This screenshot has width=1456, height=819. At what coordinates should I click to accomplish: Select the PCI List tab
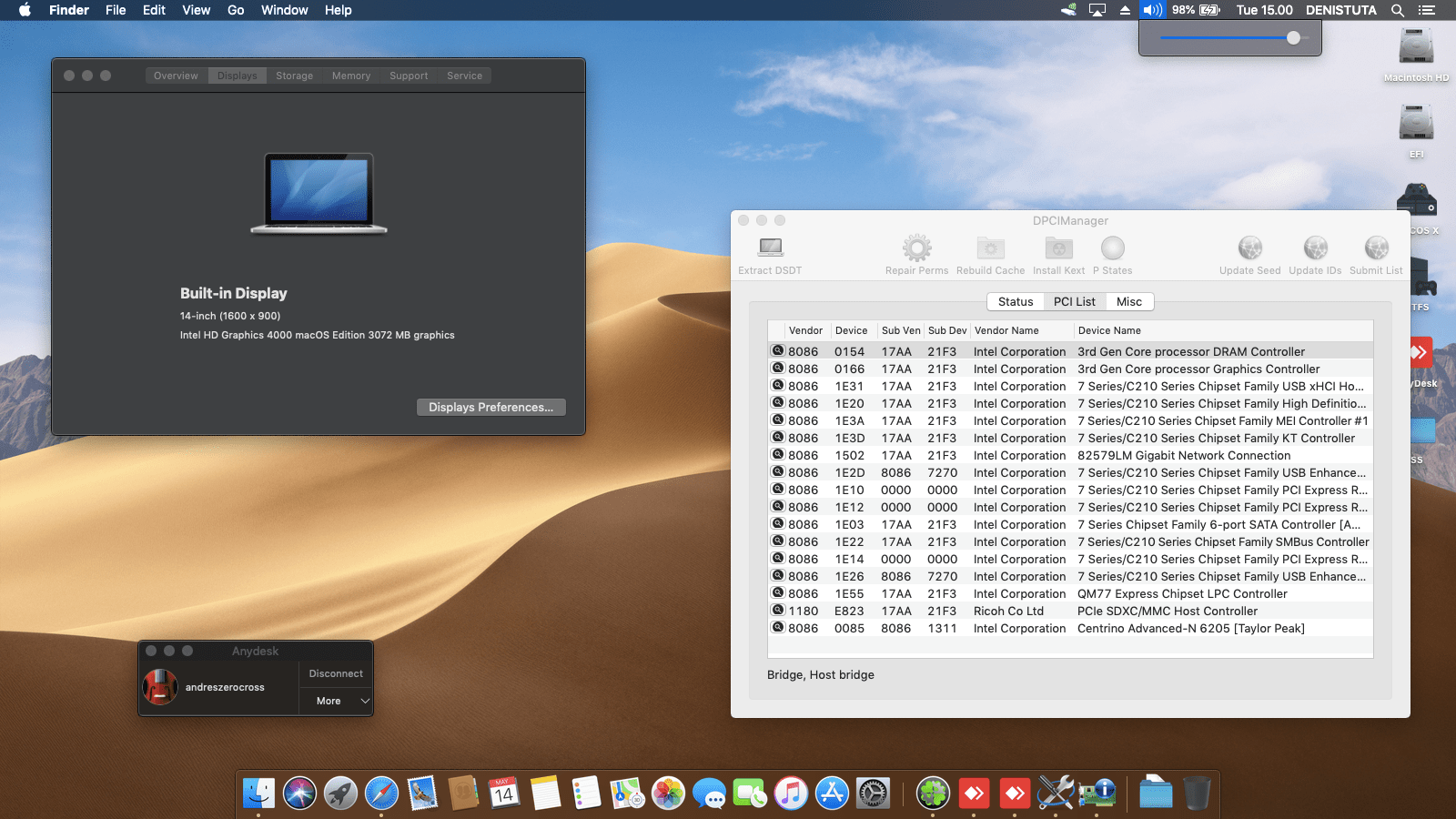click(x=1075, y=301)
